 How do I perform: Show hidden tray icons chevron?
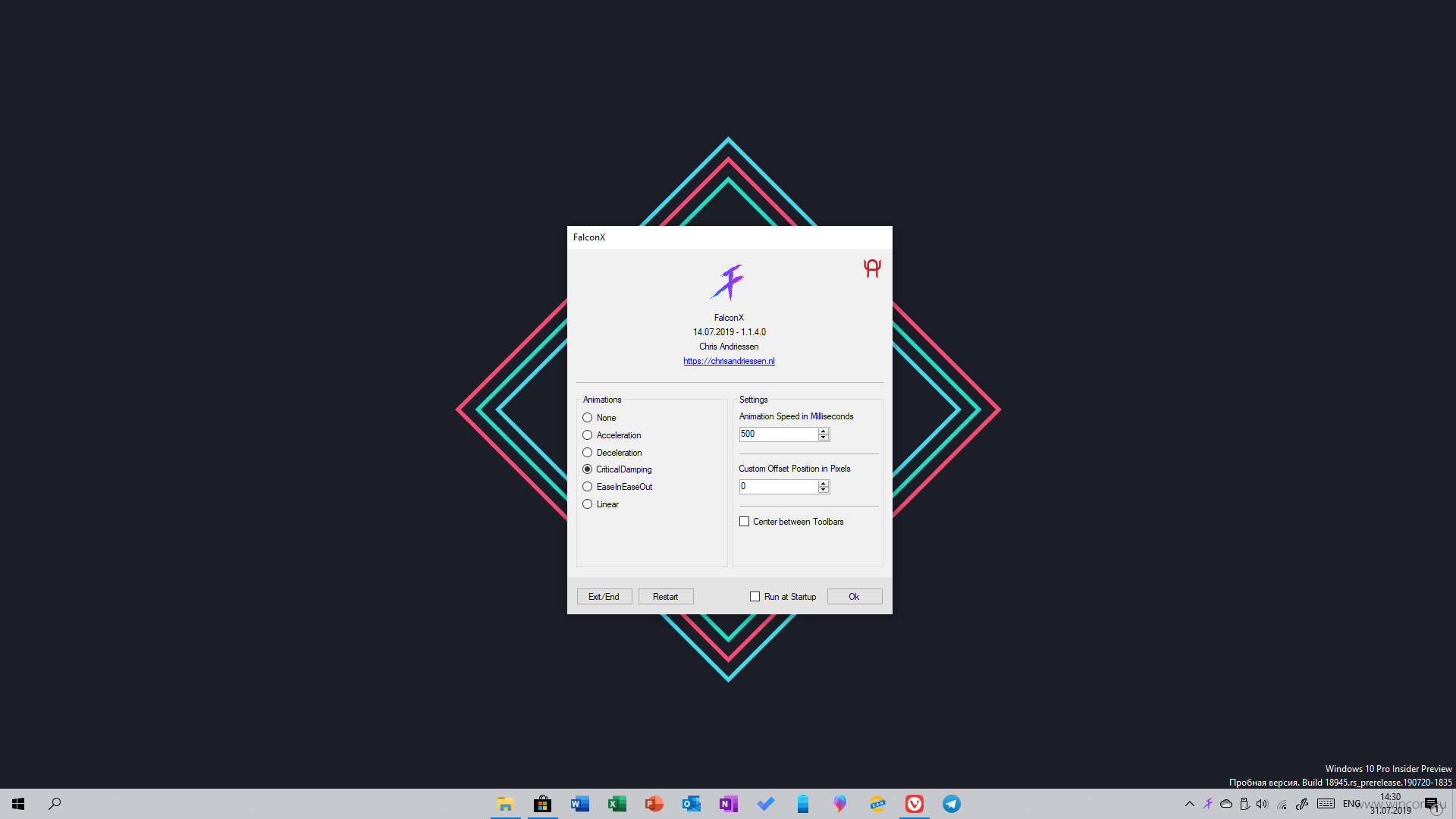(x=1190, y=804)
